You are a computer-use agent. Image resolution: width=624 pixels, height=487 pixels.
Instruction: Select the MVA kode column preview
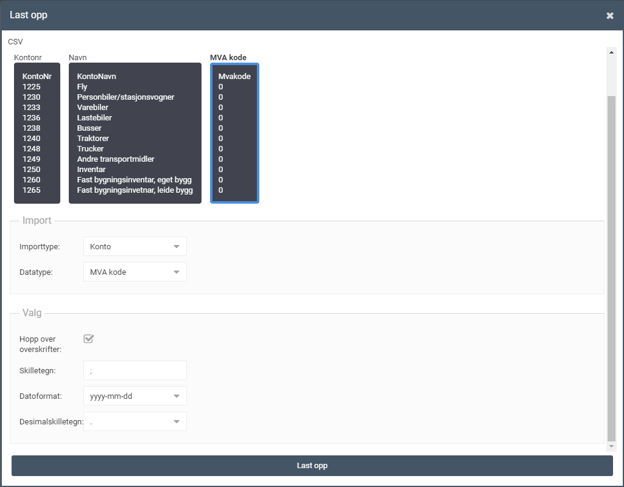tap(235, 133)
